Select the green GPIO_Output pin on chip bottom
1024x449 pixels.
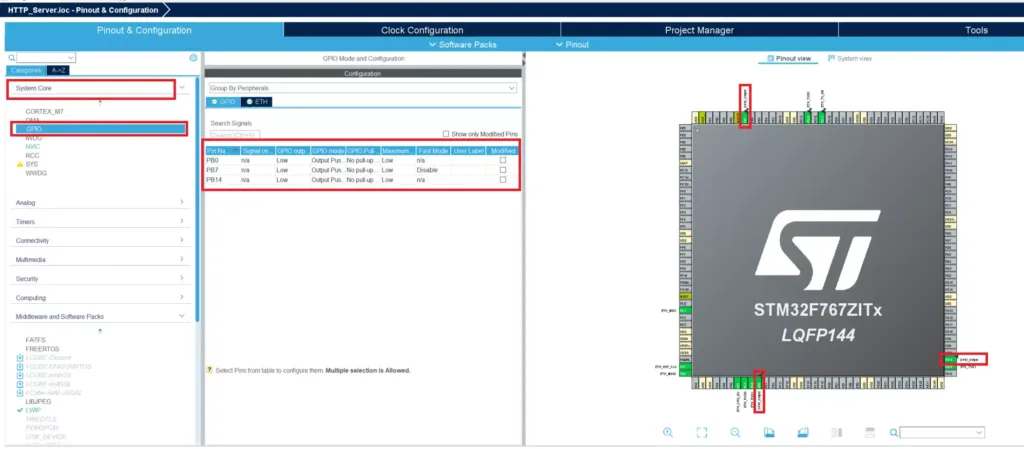click(x=759, y=383)
